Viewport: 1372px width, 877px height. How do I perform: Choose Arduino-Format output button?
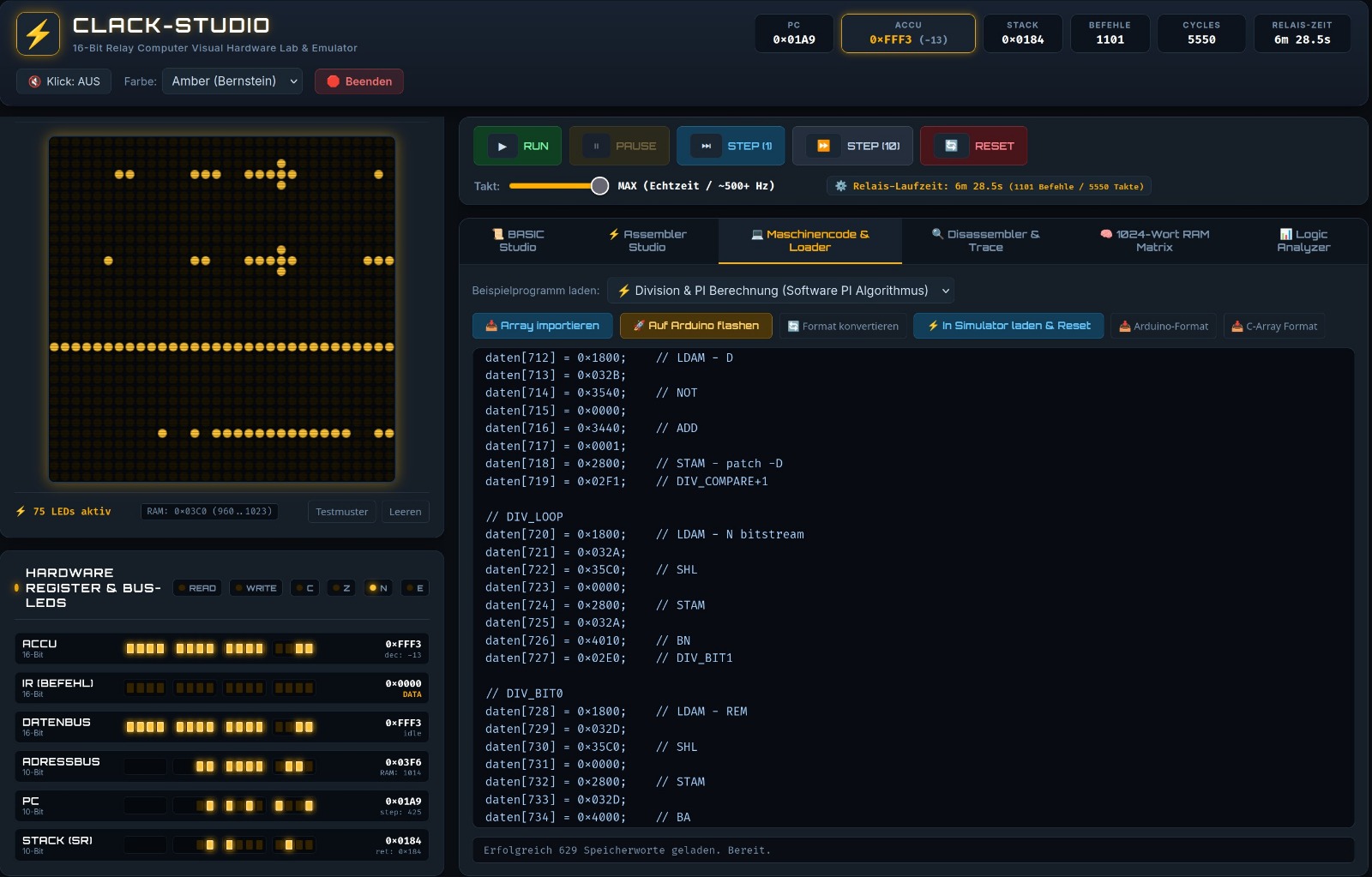tap(1164, 326)
